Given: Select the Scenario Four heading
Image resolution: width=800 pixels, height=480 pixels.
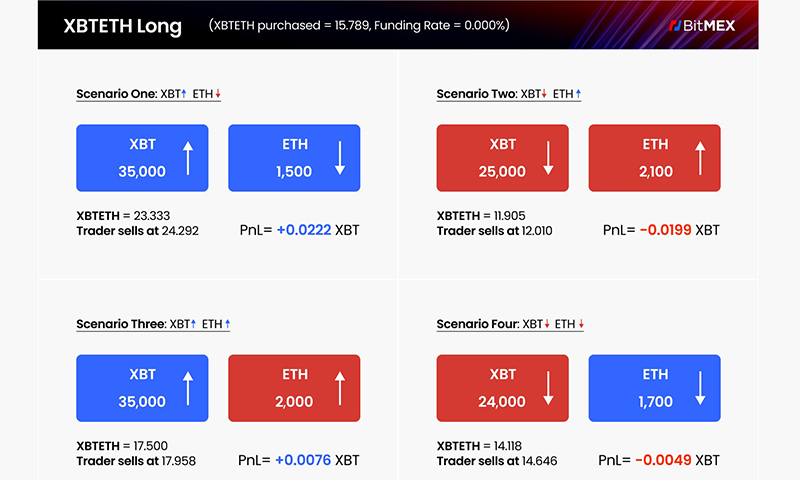Looking at the screenshot, I should click(510, 324).
